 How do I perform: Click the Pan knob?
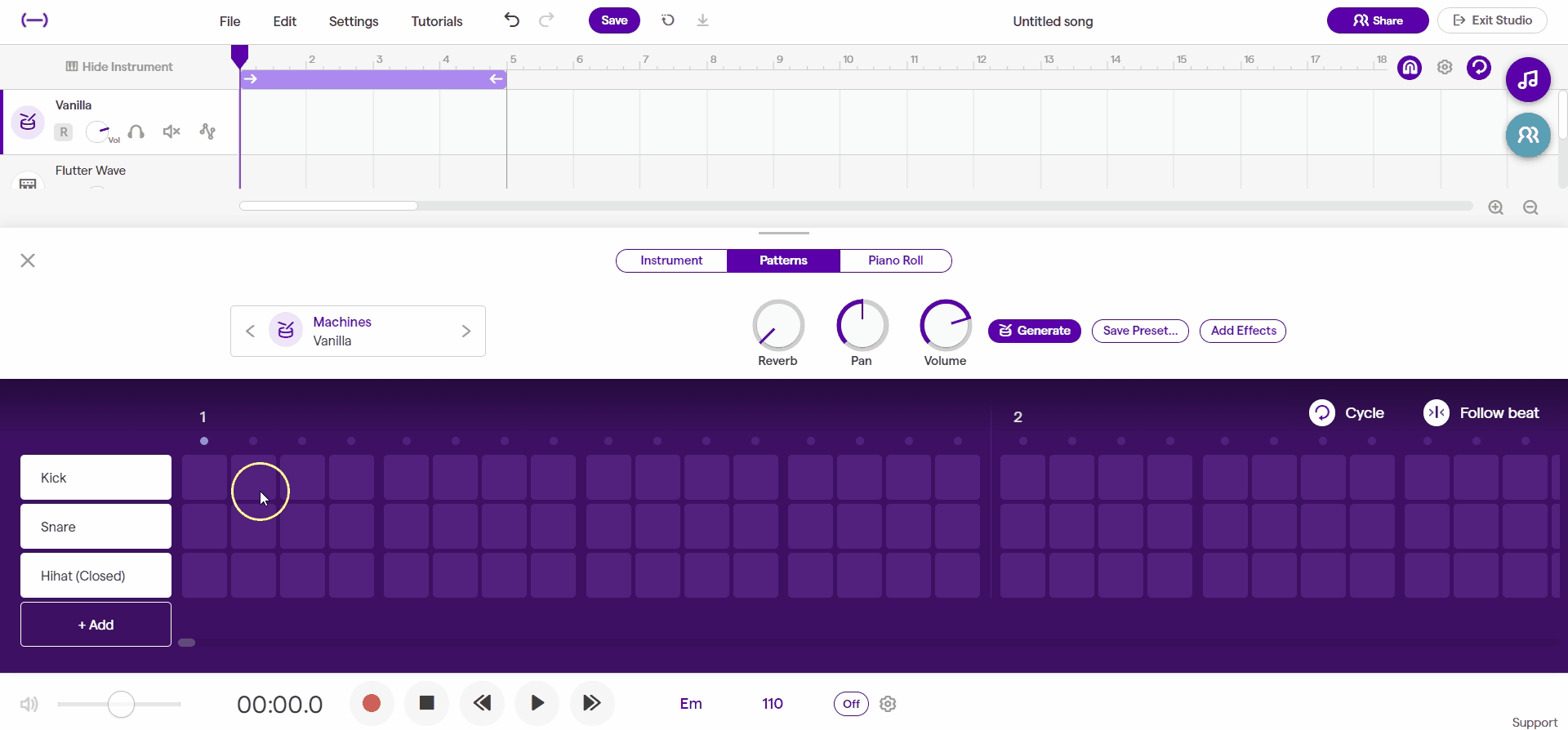[x=862, y=325]
